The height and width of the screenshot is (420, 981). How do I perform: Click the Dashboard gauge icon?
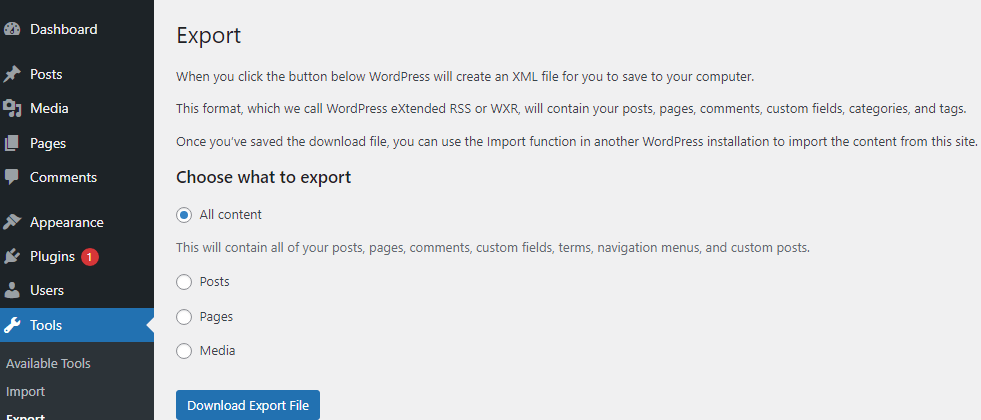12,29
